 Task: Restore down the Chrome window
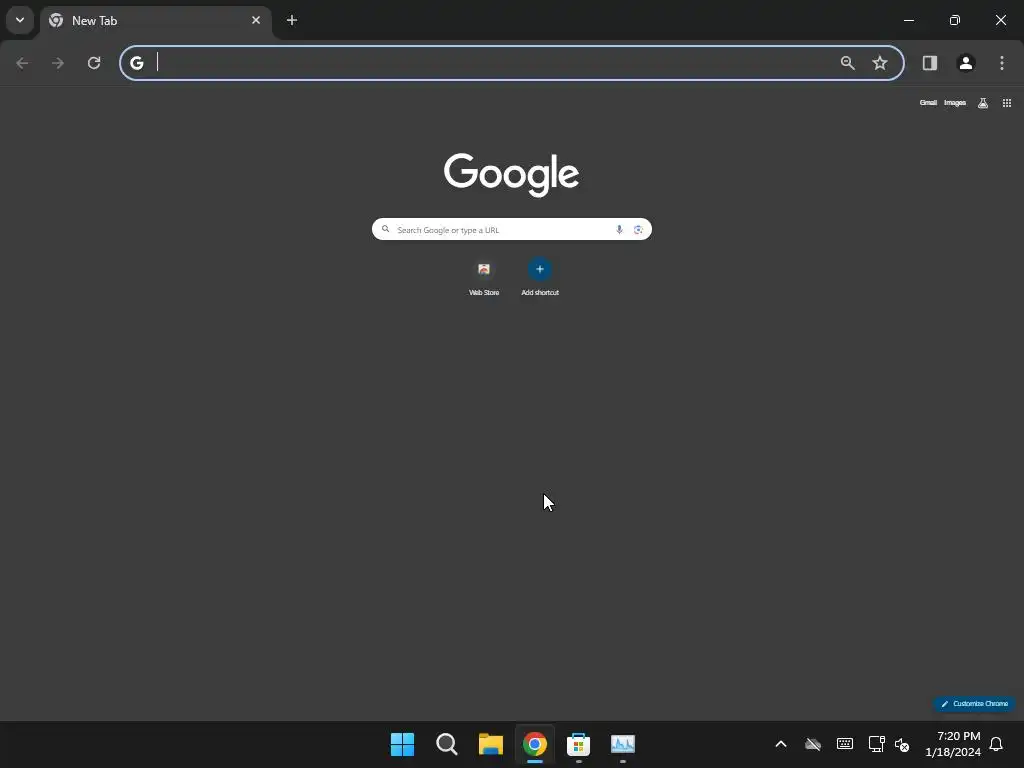[955, 20]
